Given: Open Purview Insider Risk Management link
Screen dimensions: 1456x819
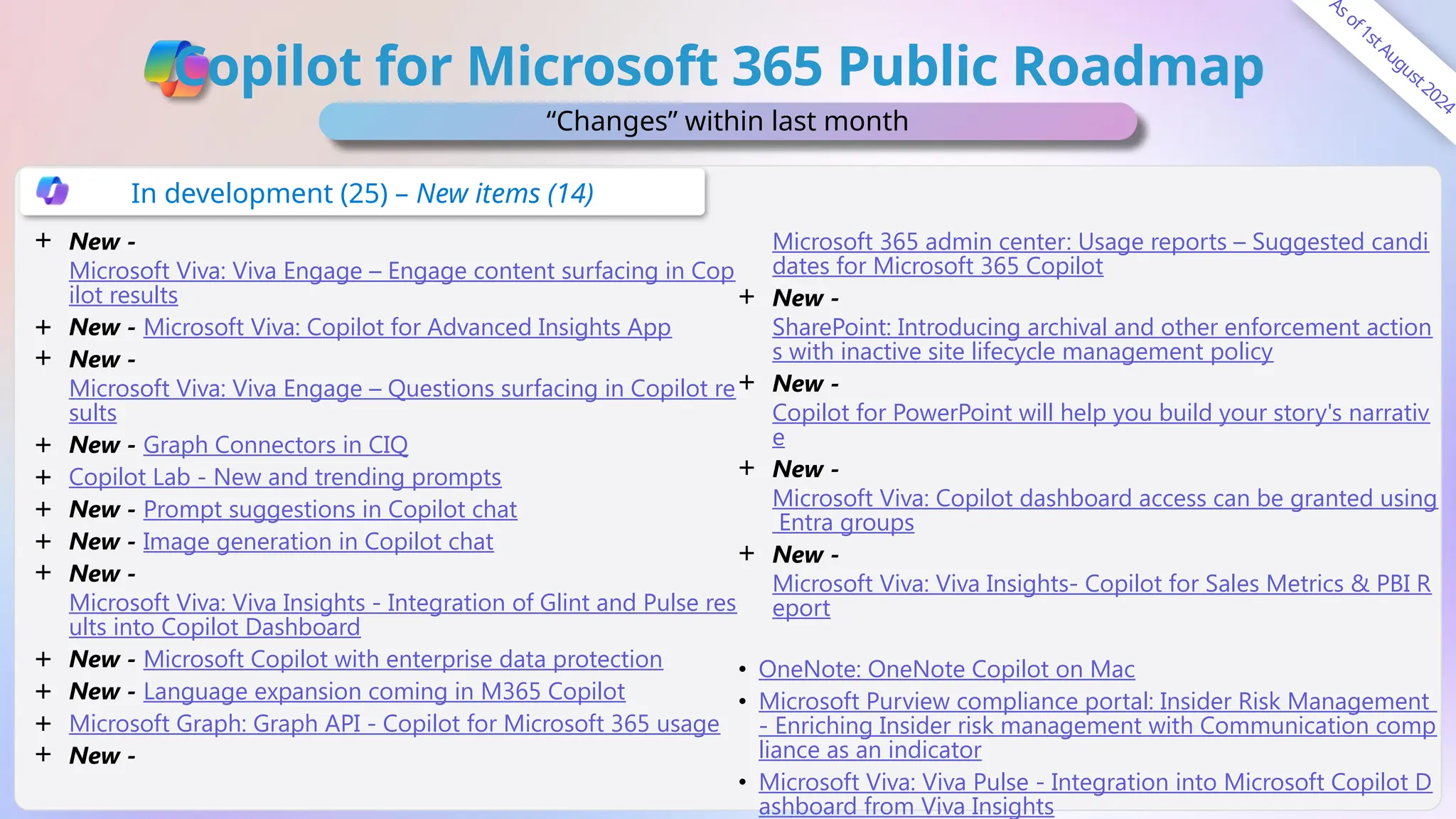Looking at the screenshot, I should coord(1098,725).
